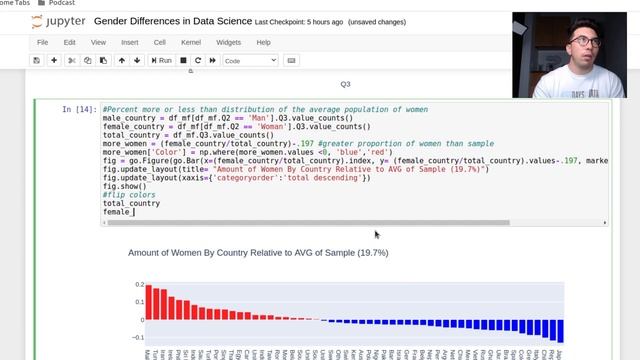Click the chart title Amount of Women By Country

click(258, 253)
